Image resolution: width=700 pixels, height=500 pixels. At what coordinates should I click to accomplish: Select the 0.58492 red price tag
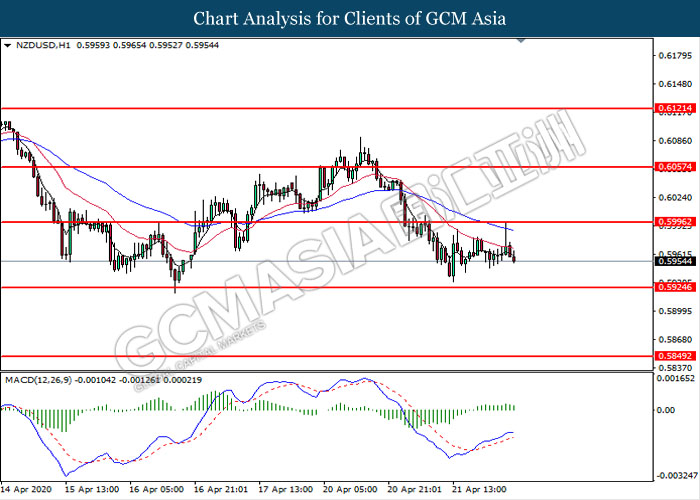pyautogui.click(x=670, y=356)
